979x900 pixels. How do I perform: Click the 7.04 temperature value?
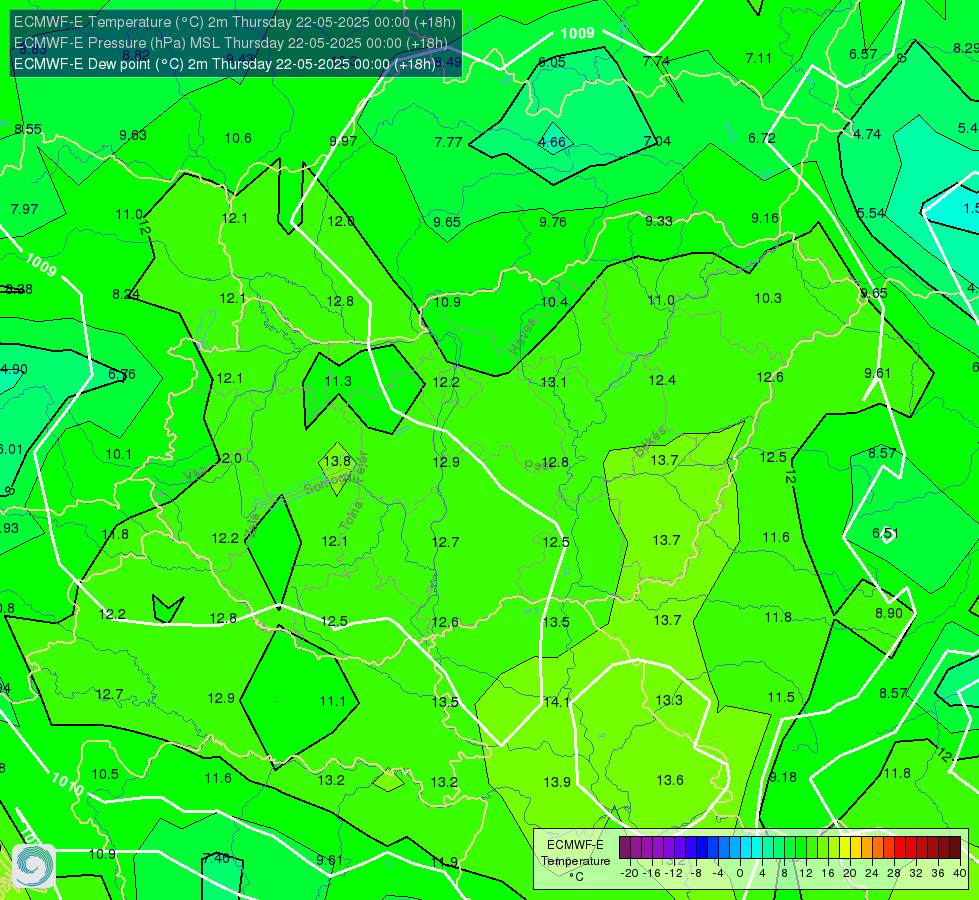pos(657,141)
